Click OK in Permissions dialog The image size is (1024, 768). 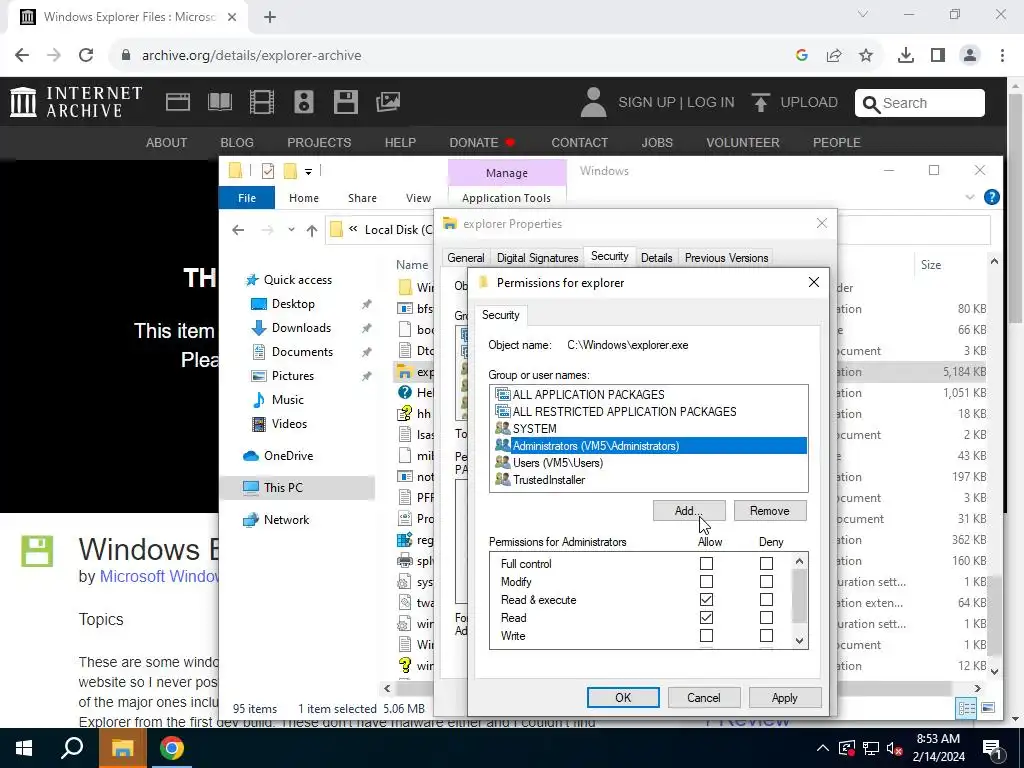pos(623,697)
